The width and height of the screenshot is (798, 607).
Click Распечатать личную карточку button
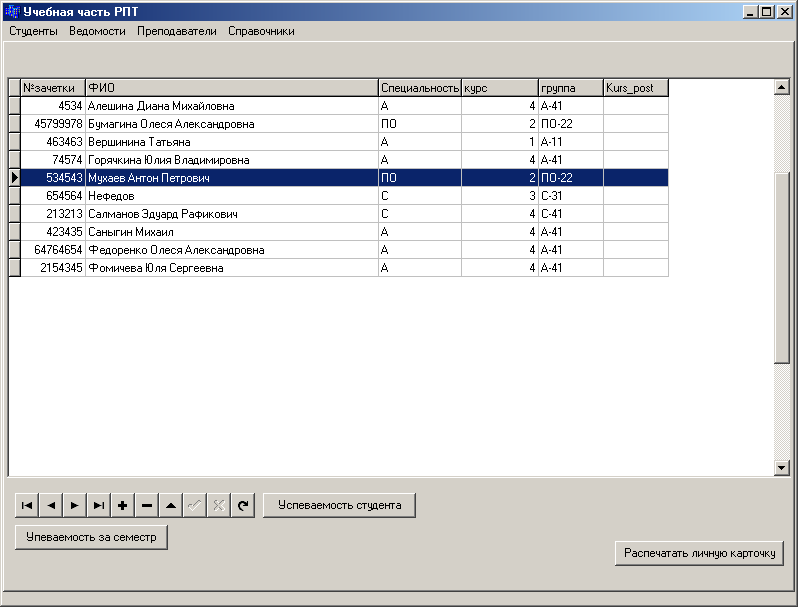click(699, 553)
